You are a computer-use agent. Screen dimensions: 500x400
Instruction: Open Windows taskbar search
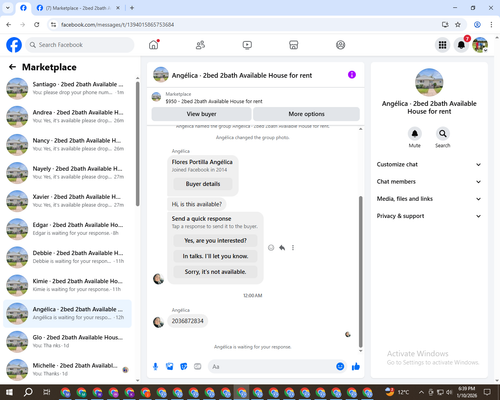click(x=28, y=392)
